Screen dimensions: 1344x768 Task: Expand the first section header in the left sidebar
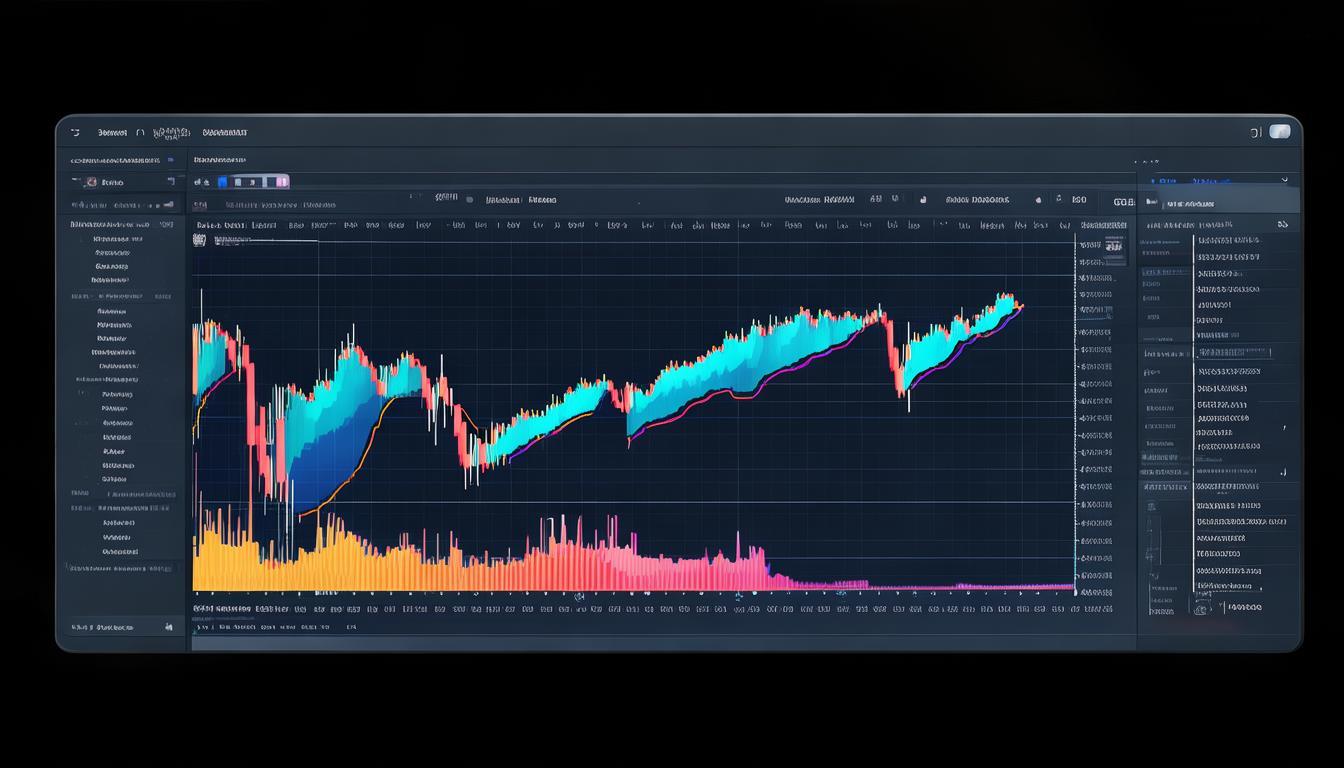pyautogui.click(x=115, y=160)
